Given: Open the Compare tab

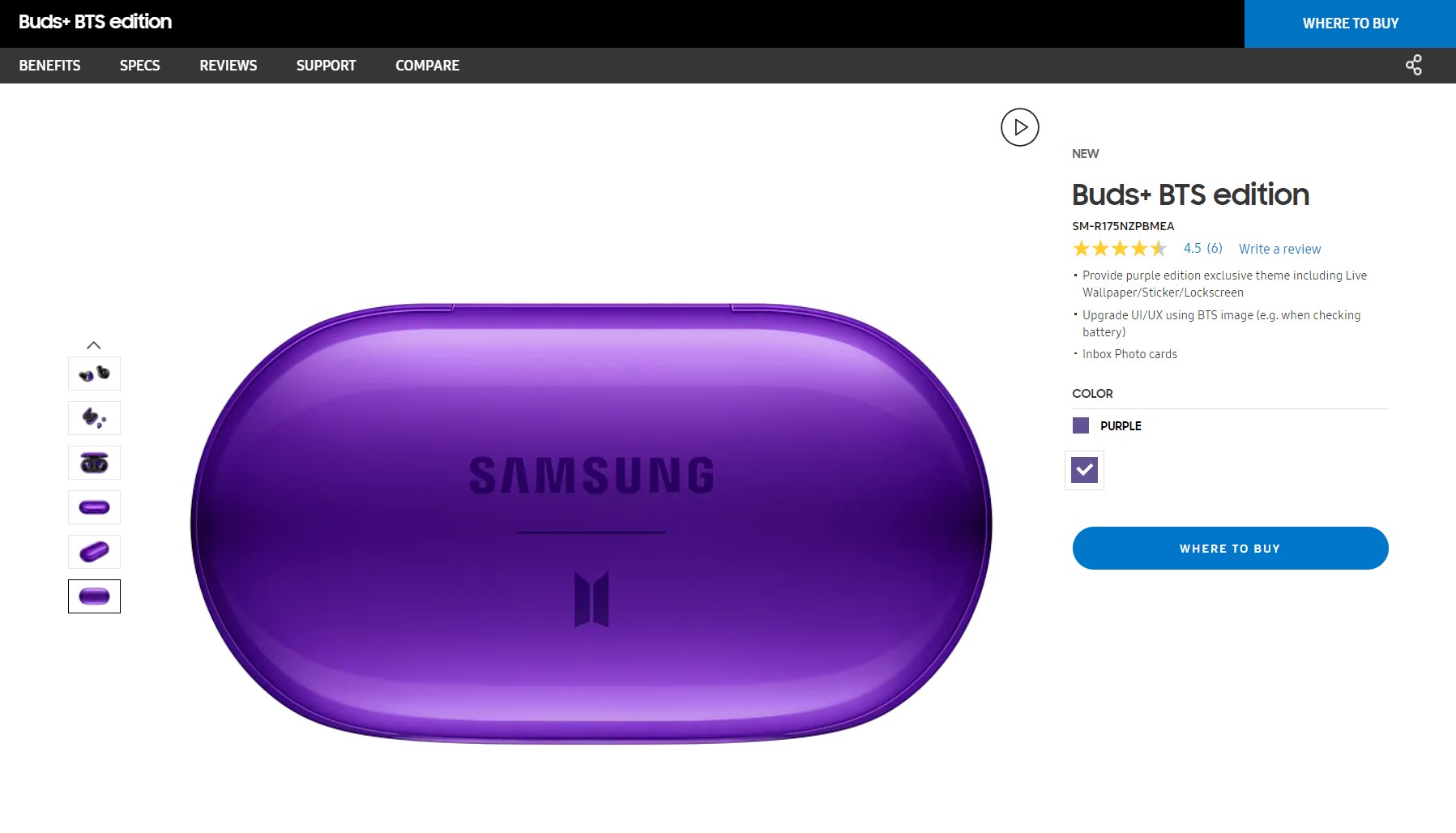Looking at the screenshot, I should click(x=427, y=66).
